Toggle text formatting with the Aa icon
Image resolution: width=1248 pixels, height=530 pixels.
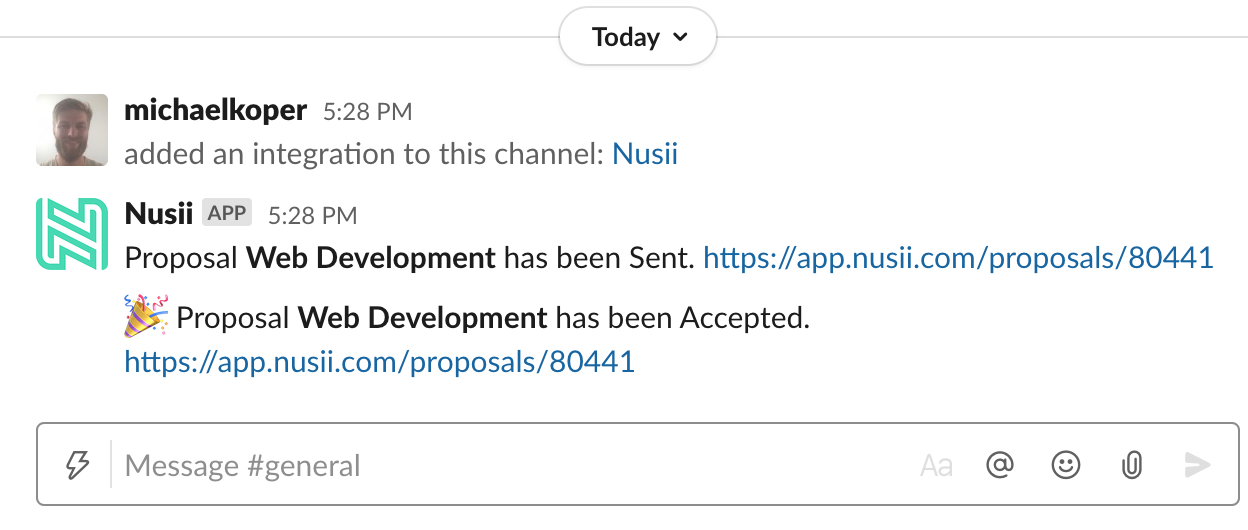pyautogui.click(x=936, y=465)
